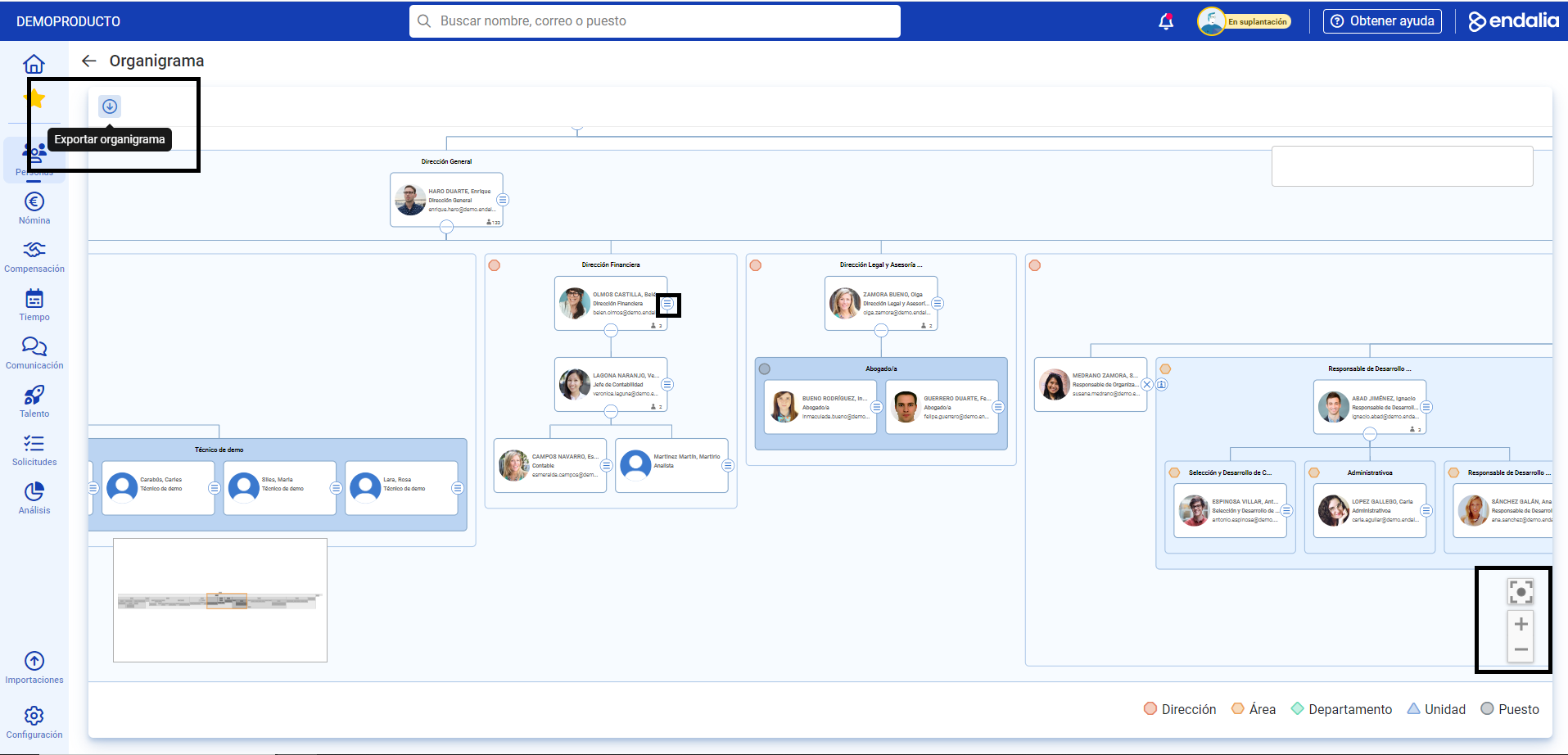1568x755 pixels.
Task: Collapse subordinates under HARO DUARTE
Action: click(446, 228)
